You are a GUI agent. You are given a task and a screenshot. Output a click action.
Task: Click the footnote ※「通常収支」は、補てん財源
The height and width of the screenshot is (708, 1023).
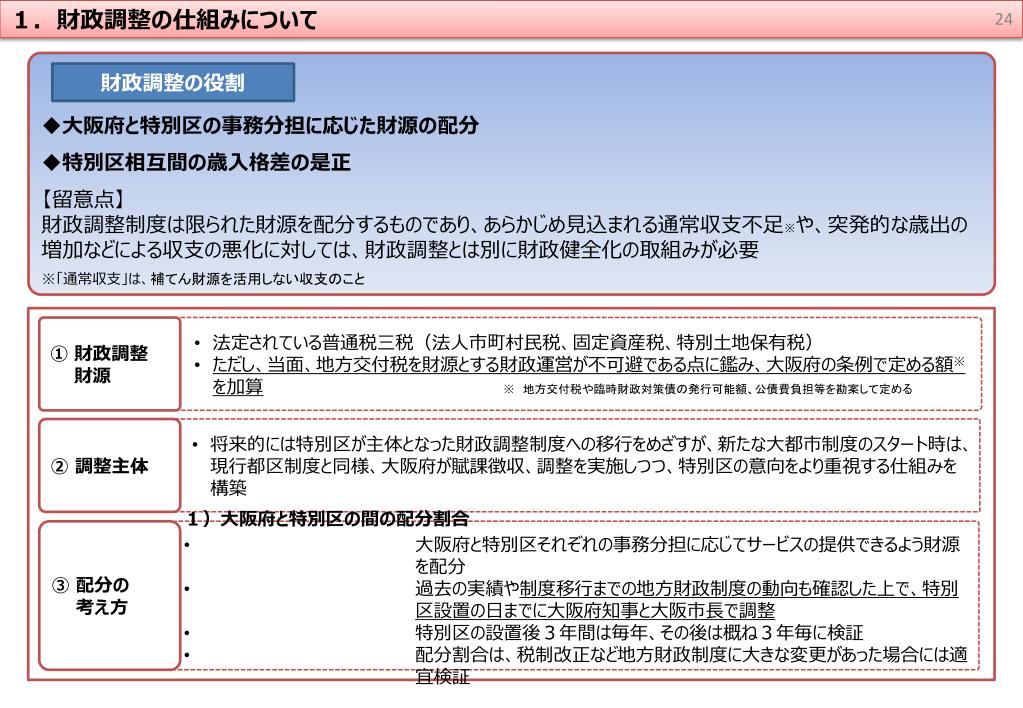tap(203, 279)
